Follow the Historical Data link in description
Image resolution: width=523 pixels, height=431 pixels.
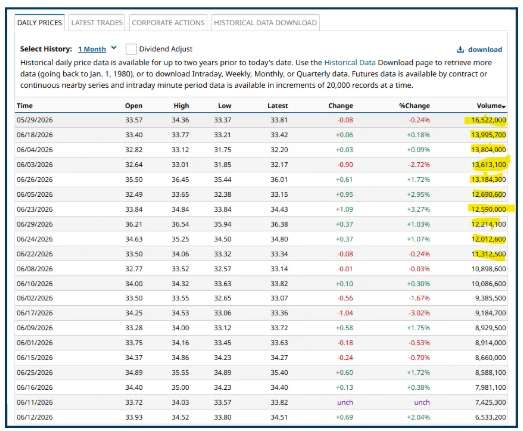pyautogui.click(x=350, y=62)
